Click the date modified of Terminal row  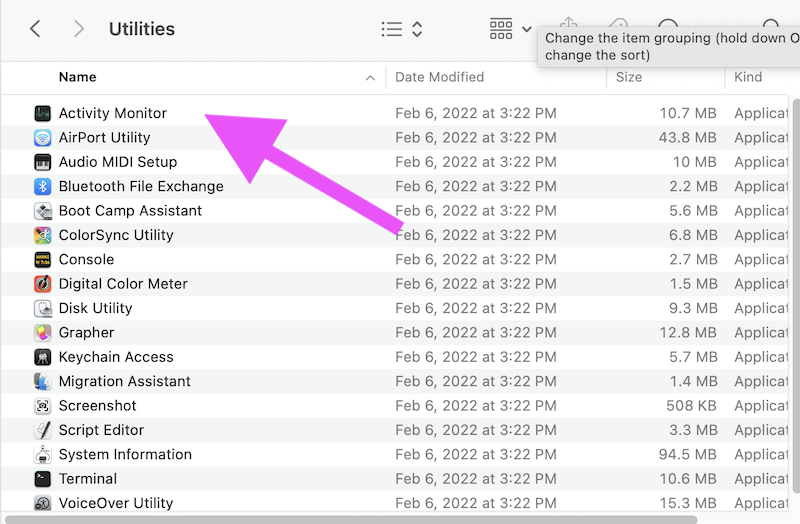pyautogui.click(x=476, y=479)
